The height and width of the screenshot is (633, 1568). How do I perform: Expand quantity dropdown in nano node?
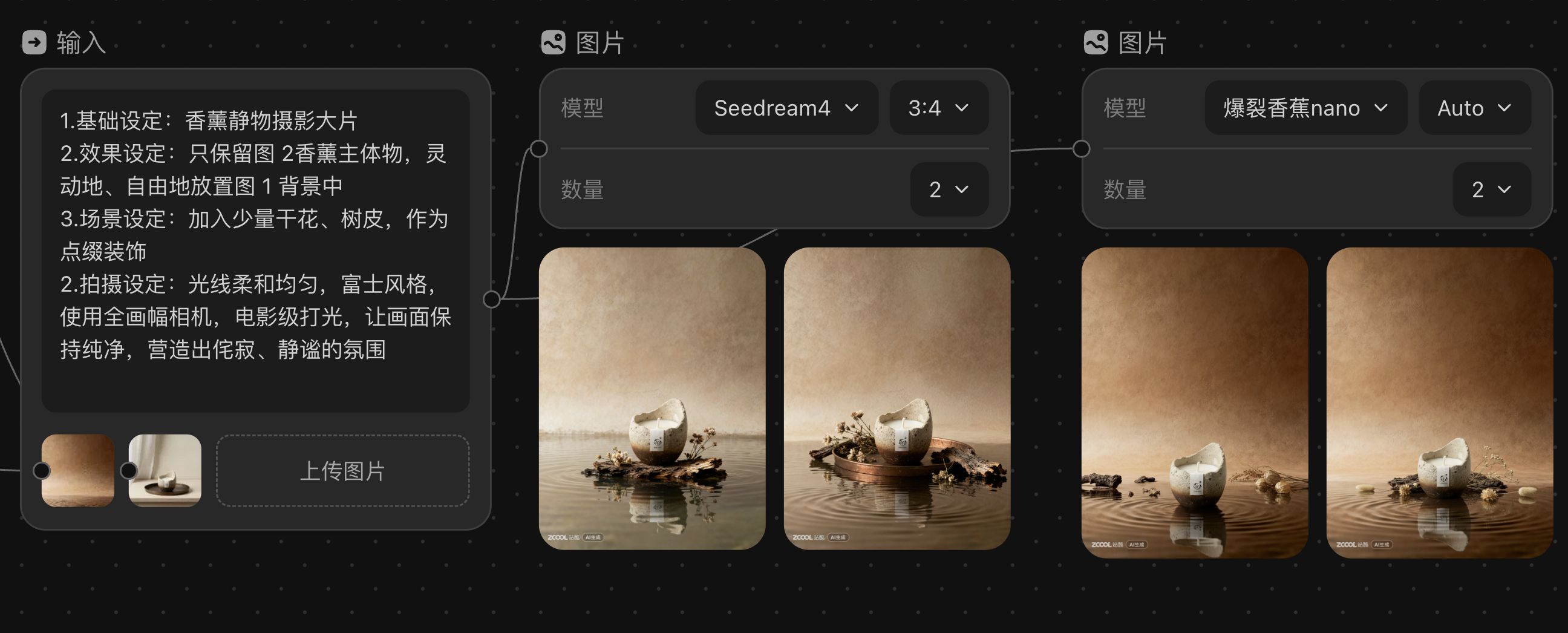(x=1491, y=189)
